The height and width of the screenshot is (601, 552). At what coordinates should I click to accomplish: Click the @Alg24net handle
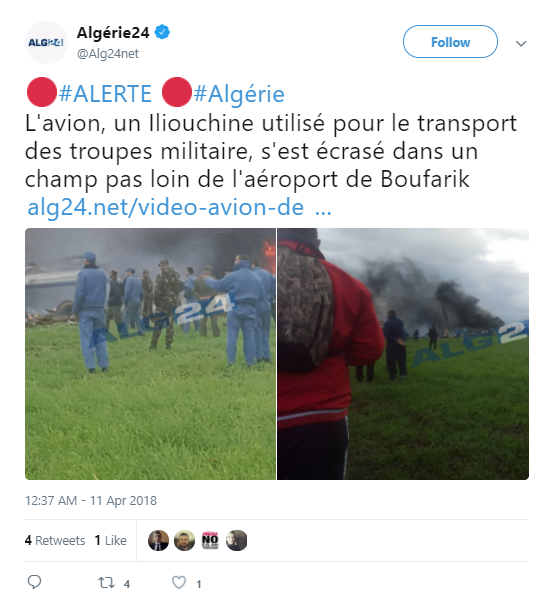tap(108, 54)
